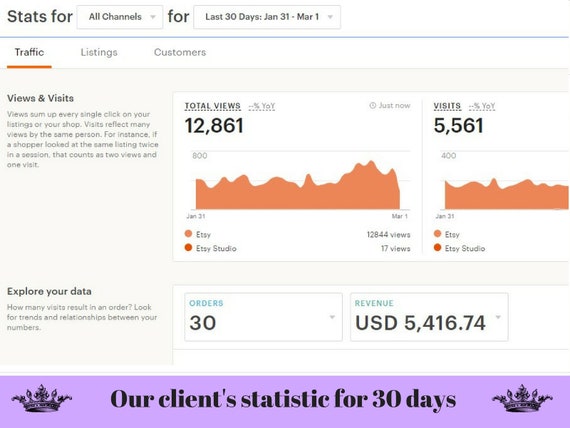Switch to the Traffic tab
Viewport: 570px width, 428px height.
pyautogui.click(x=29, y=52)
